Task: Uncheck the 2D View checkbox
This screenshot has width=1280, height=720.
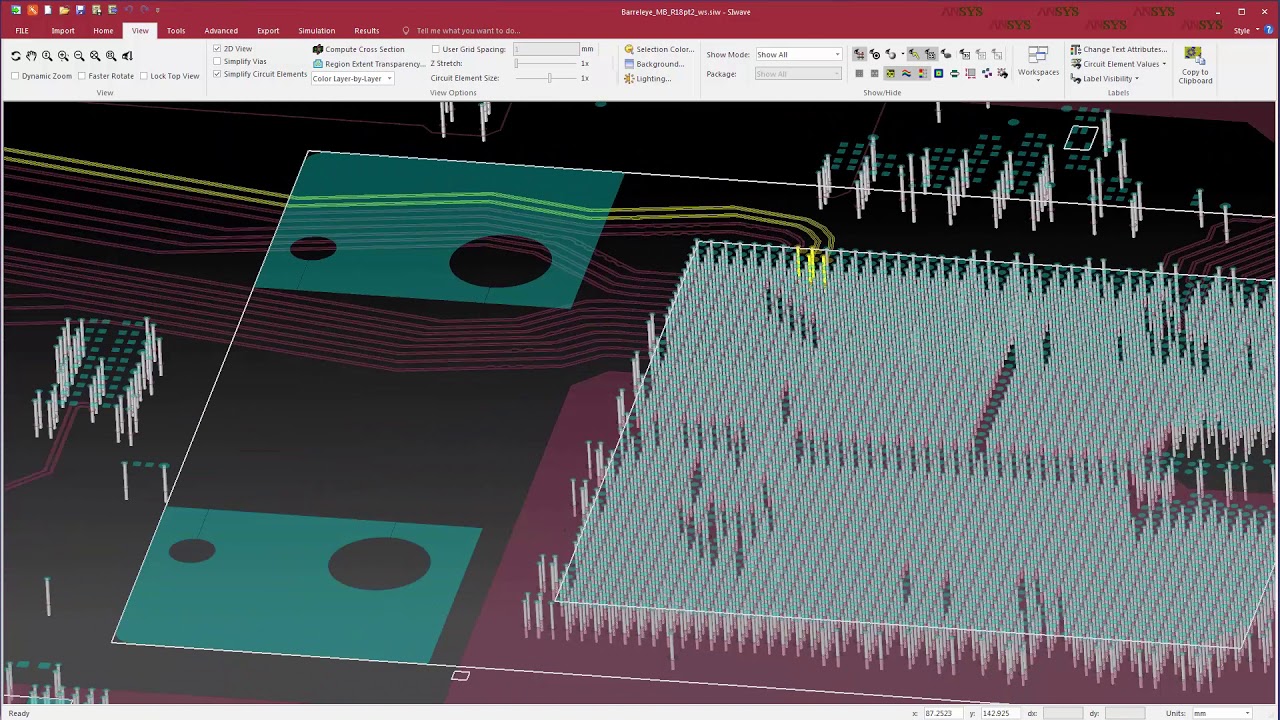Action: coord(217,48)
